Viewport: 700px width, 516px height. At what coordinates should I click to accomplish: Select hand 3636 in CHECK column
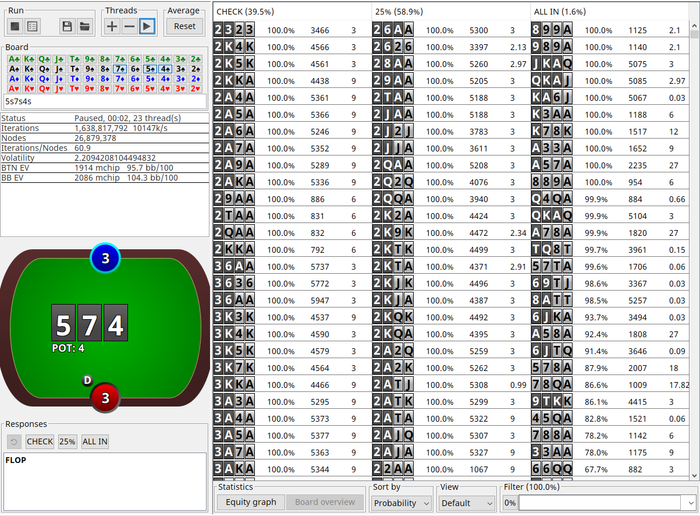pos(234,283)
